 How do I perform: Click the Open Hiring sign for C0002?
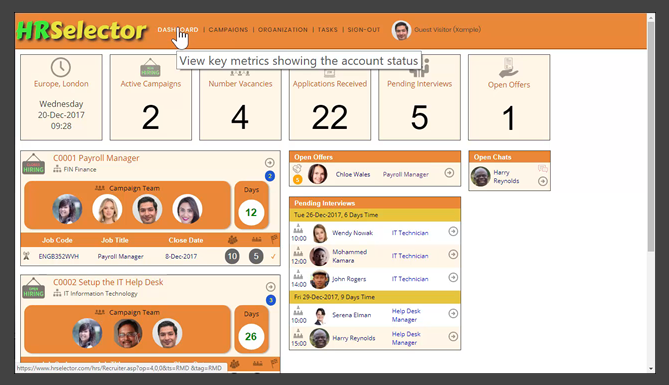point(33,288)
